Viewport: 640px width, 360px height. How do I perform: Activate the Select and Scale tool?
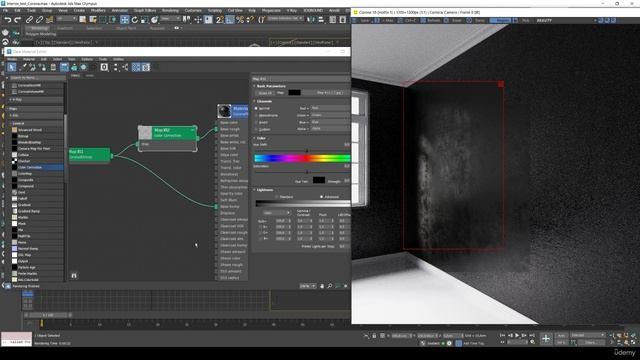click(144, 20)
